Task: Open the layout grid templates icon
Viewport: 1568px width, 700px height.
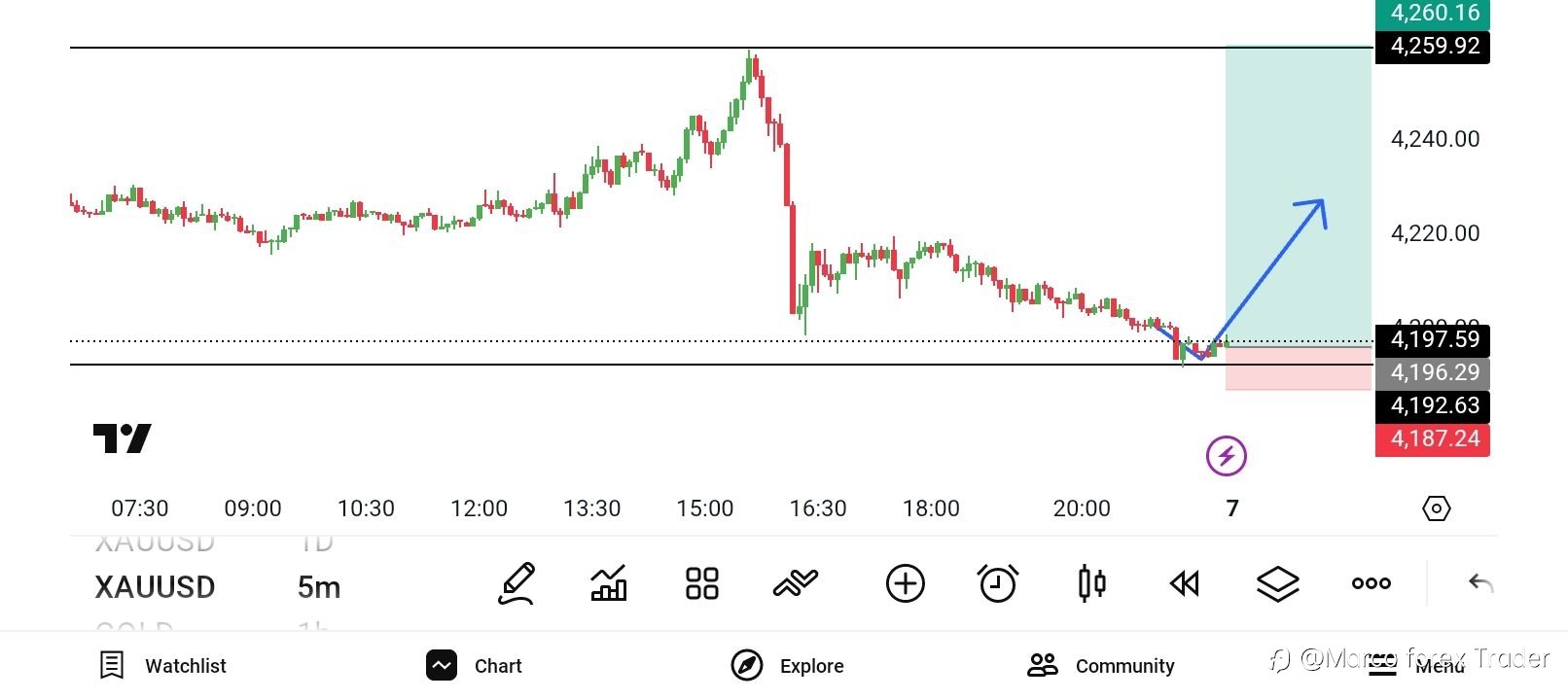Action: point(701,583)
